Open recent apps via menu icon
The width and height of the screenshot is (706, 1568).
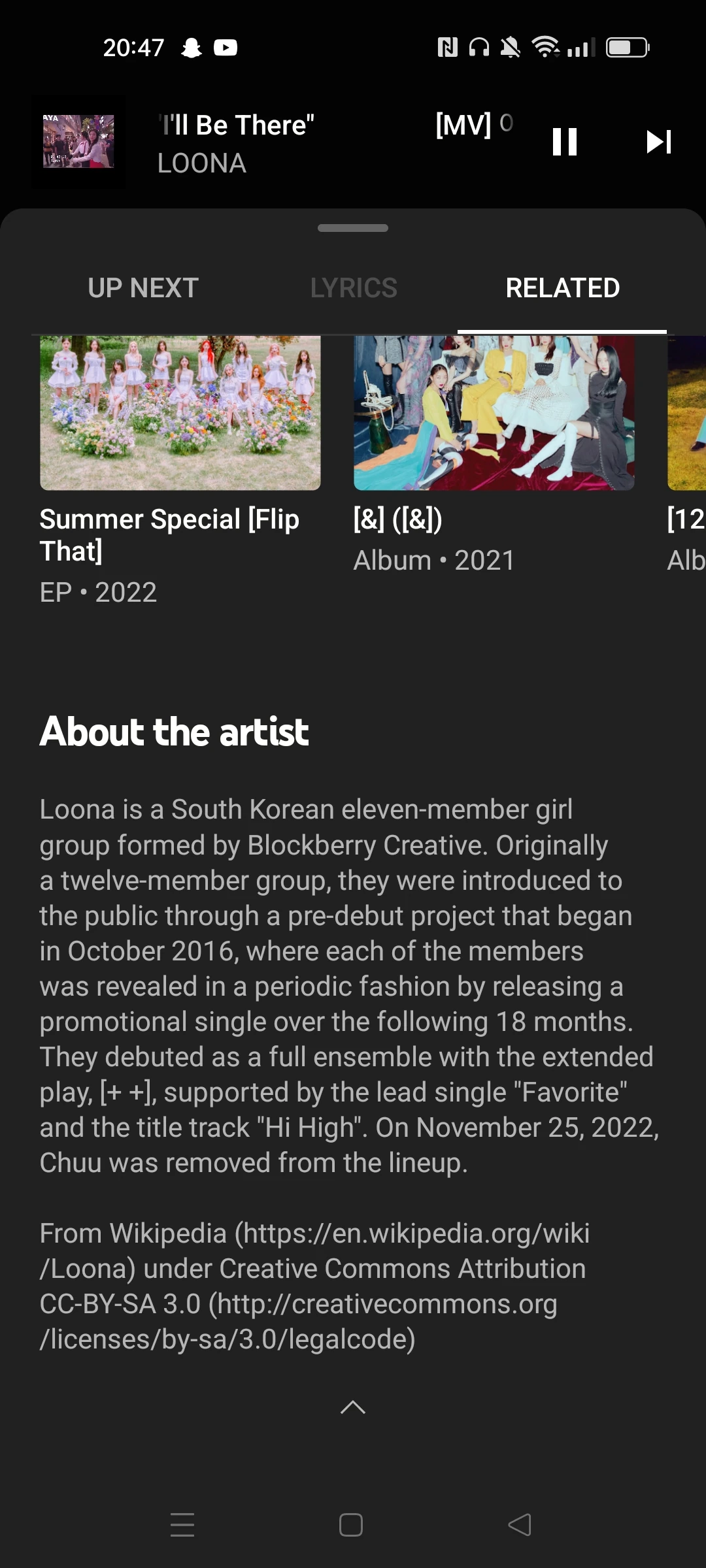coord(182,1525)
